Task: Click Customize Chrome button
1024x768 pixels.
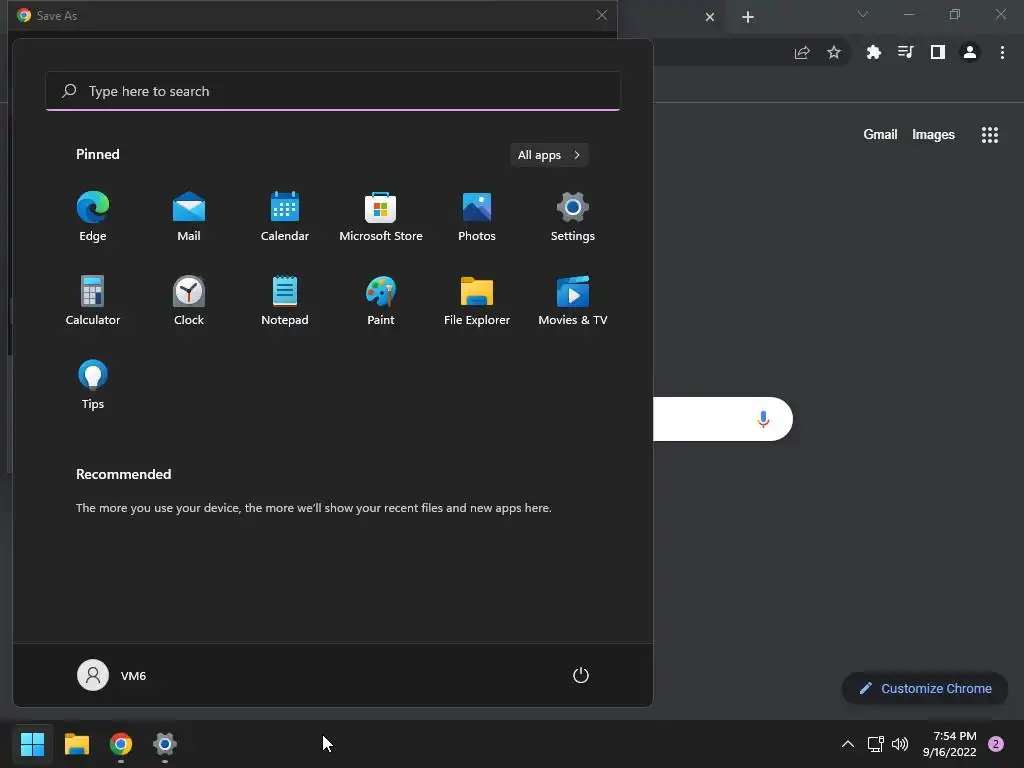Action: [925, 688]
